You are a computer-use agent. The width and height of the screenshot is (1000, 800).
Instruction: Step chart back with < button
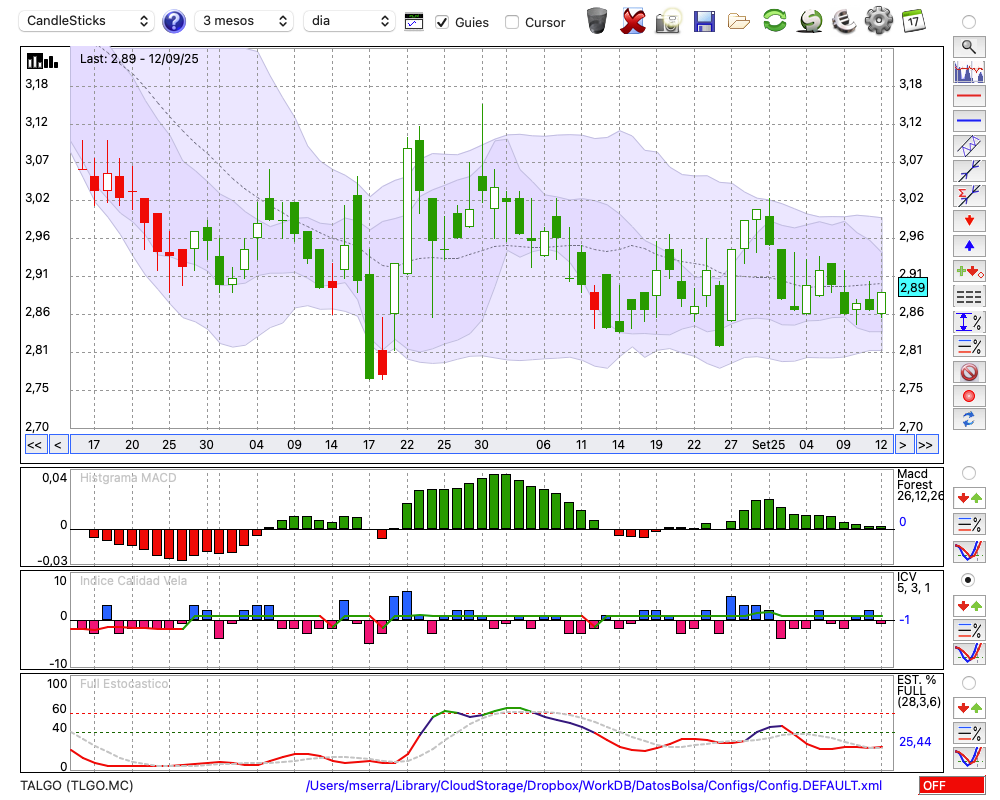click(x=58, y=445)
